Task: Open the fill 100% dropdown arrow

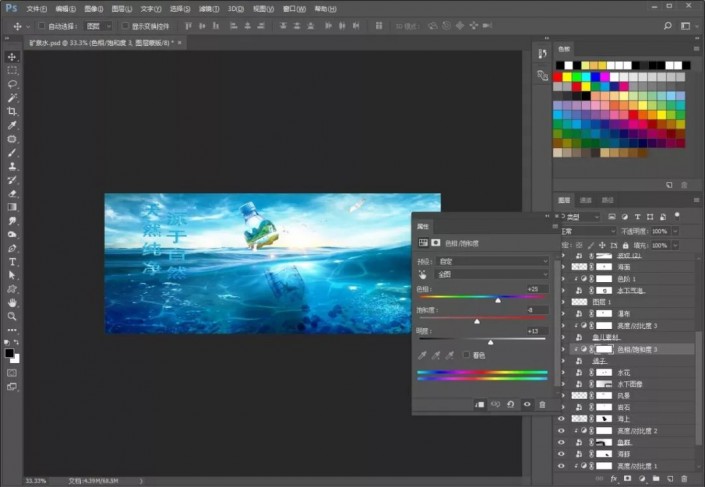Action: [x=675, y=246]
